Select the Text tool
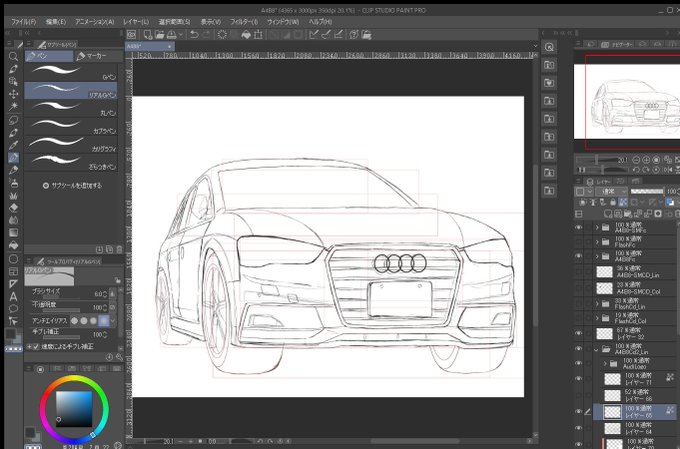The image size is (680, 449). click(x=13, y=297)
